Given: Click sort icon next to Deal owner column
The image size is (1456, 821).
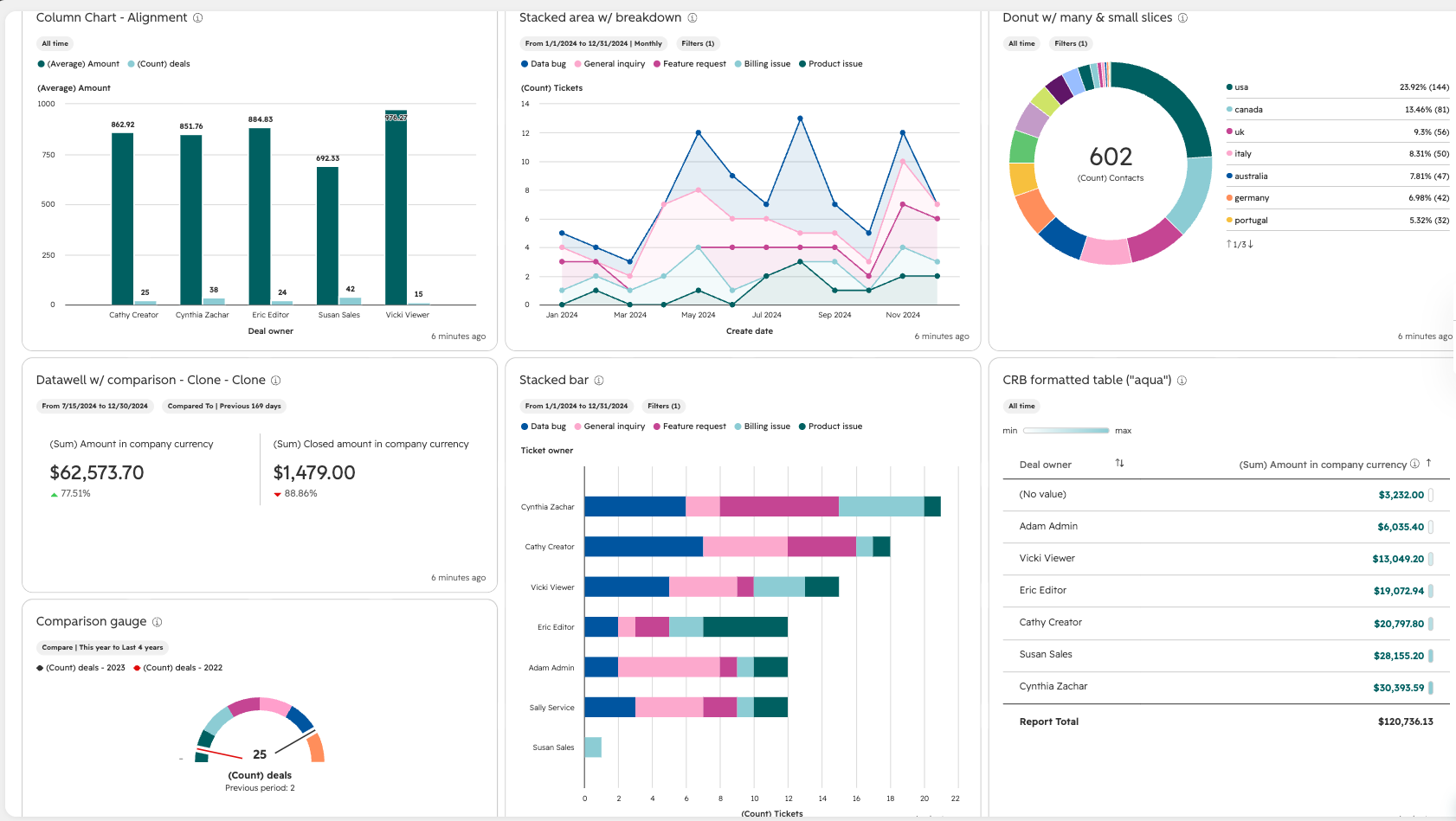Looking at the screenshot, I should click(x=1119, y=464).
